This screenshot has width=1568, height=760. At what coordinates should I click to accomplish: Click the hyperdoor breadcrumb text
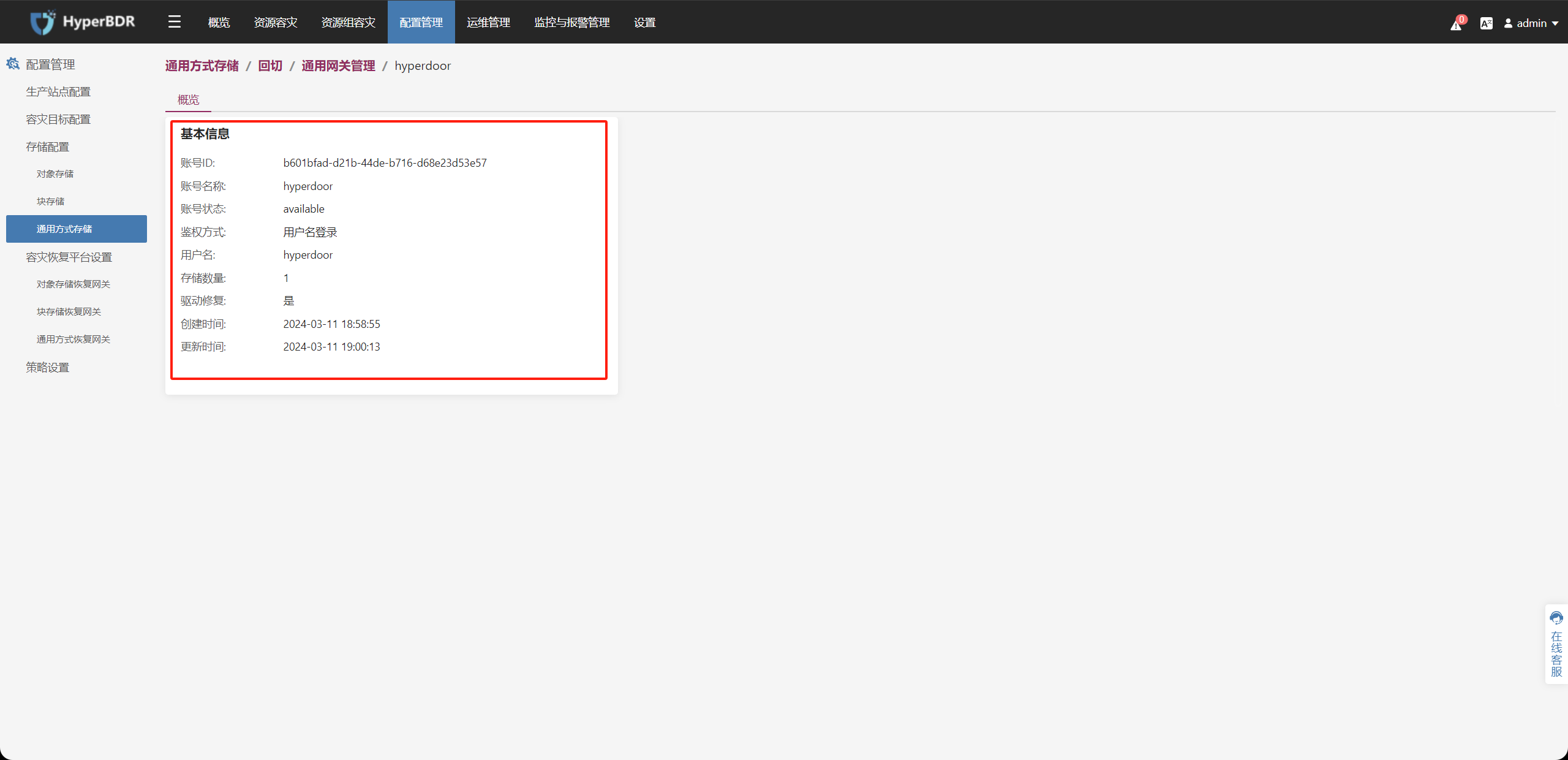[x=423, y=66]
